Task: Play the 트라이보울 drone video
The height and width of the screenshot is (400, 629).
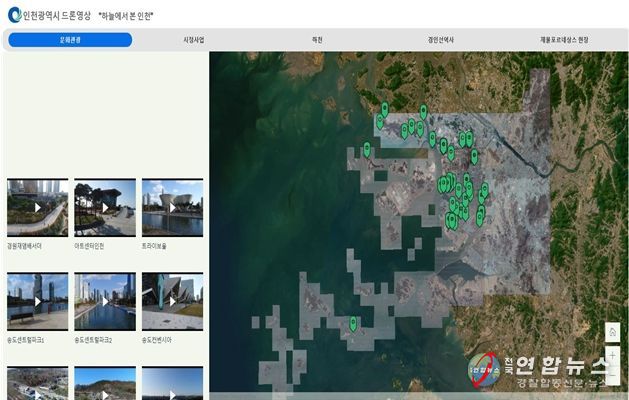Action: (x=172, y=207)
